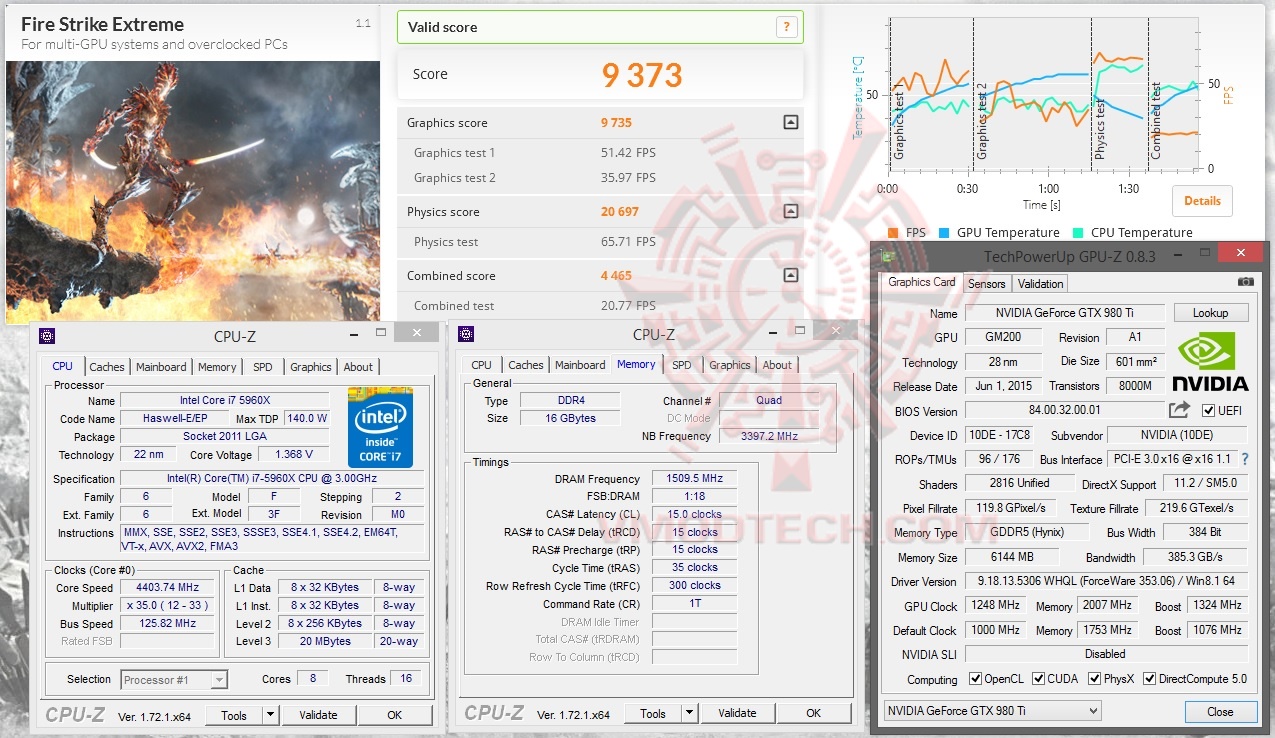The image size is (1275, 738).
Task: Click the NVIDIA logo in GPU-Z
Action: pos(1211,362)
